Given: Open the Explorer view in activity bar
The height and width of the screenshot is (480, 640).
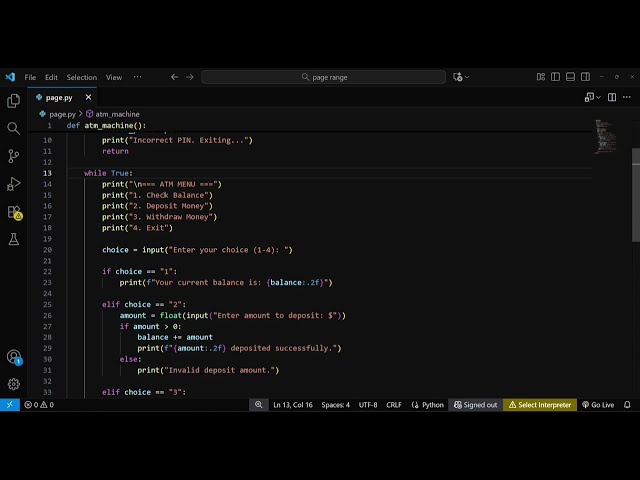Looking at the screenshot, I should coord(13,101).
